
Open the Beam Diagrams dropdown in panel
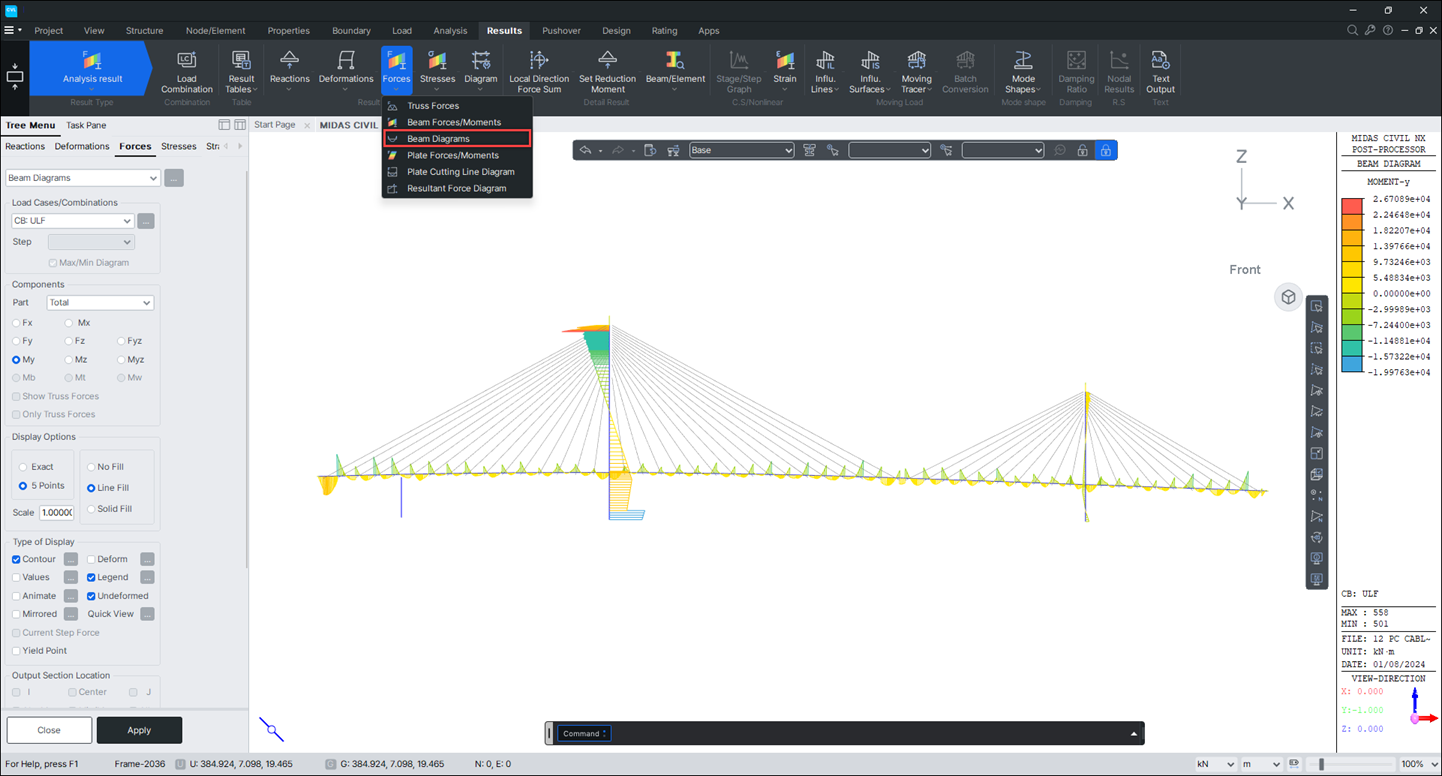83,178
